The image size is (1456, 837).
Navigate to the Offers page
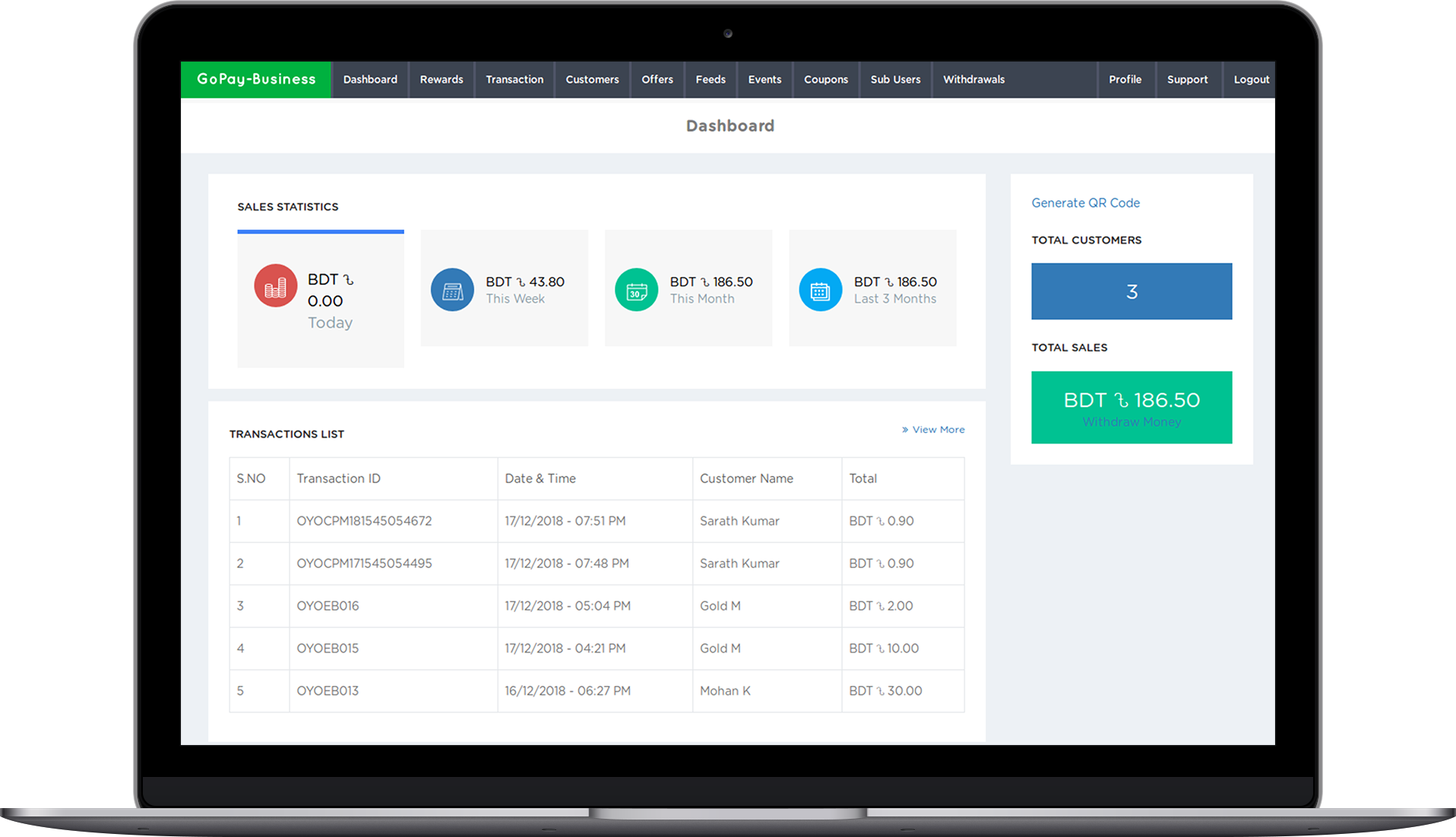click(x=657, y=79)
